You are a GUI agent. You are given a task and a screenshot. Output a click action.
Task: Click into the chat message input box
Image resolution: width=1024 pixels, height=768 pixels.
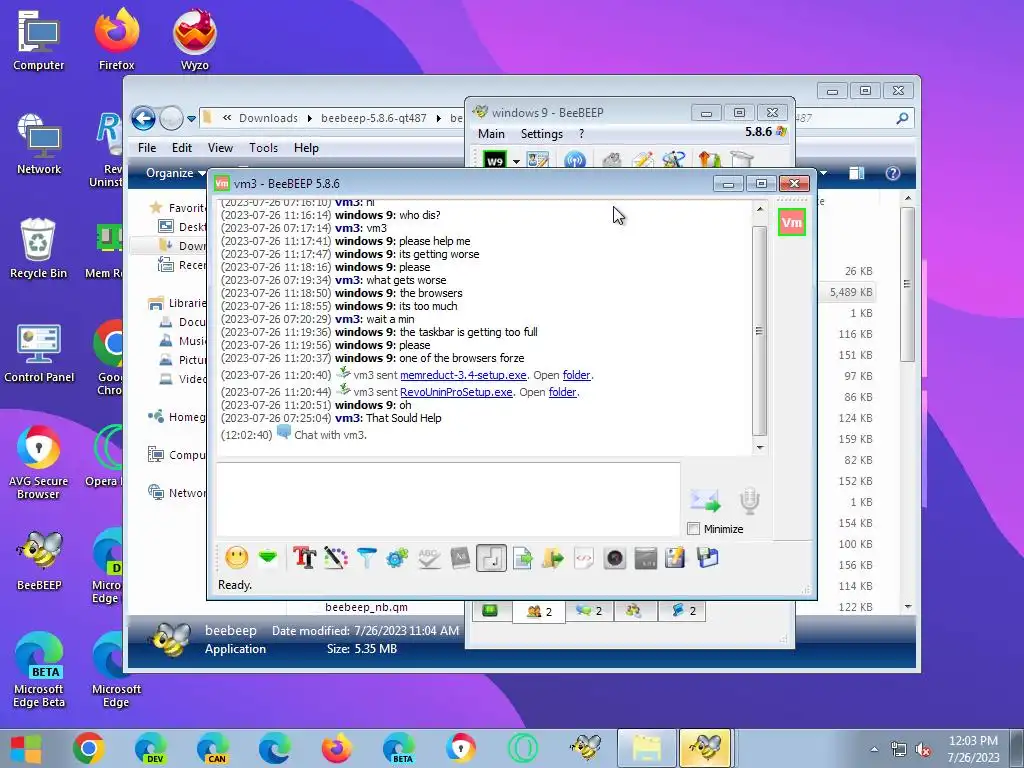448,499
